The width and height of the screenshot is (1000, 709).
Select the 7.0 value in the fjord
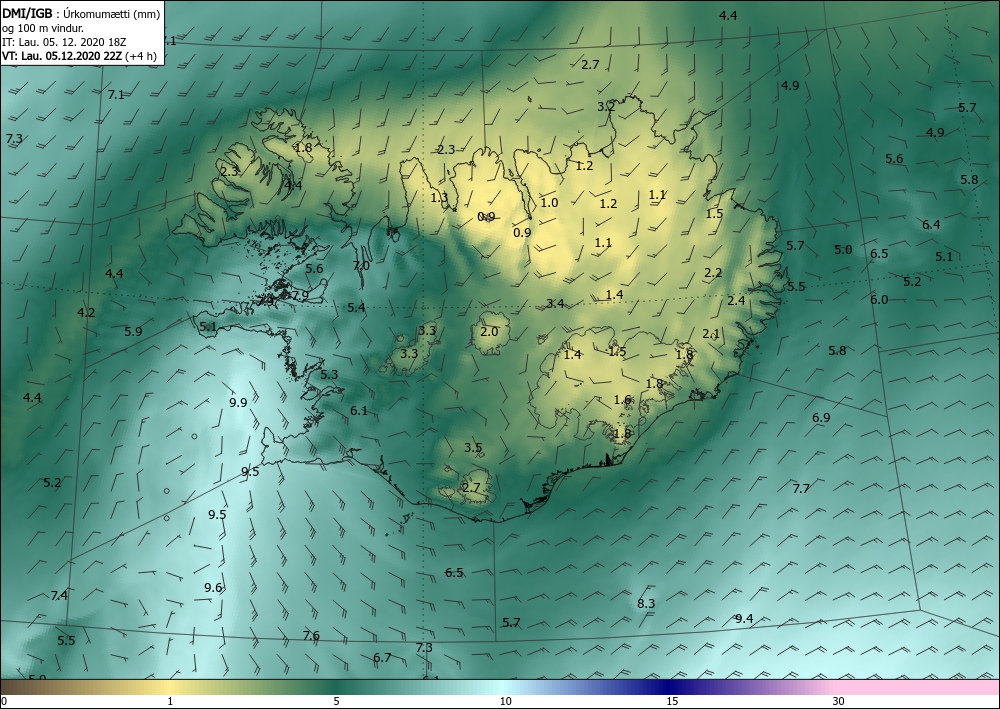[x=361, y=266]
